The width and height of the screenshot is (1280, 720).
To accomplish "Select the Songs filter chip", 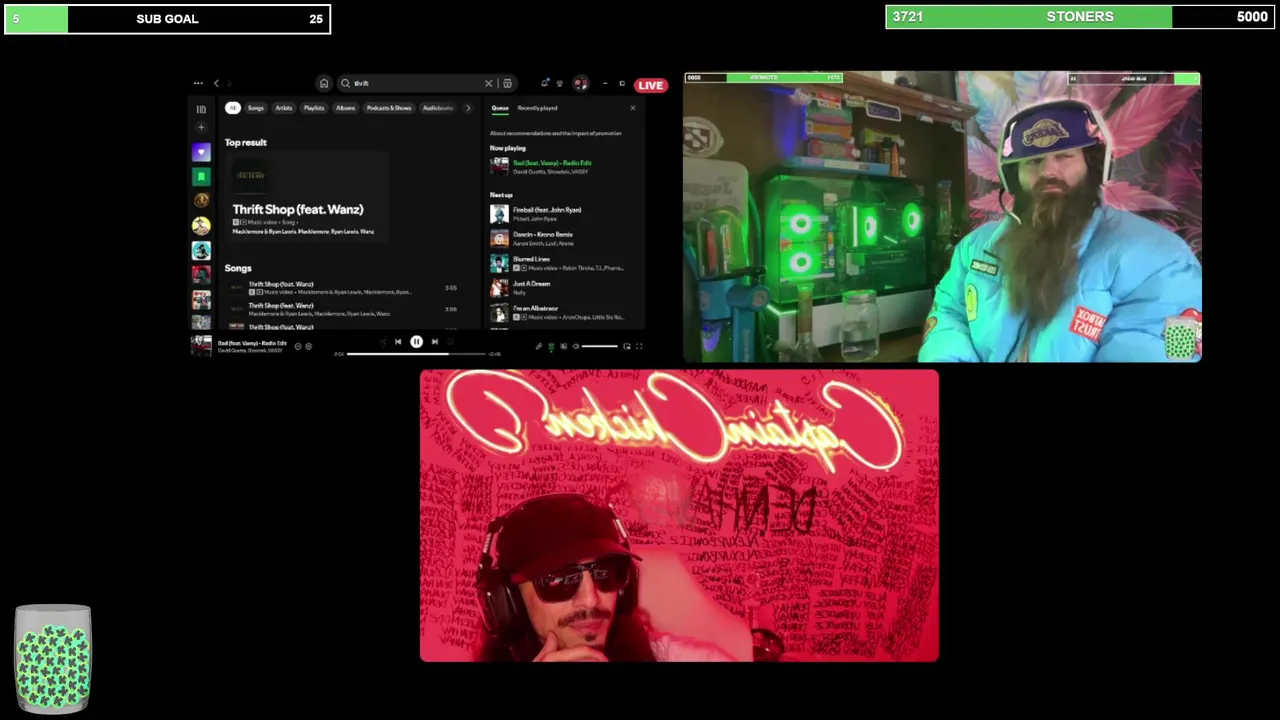I will [256, 108].
